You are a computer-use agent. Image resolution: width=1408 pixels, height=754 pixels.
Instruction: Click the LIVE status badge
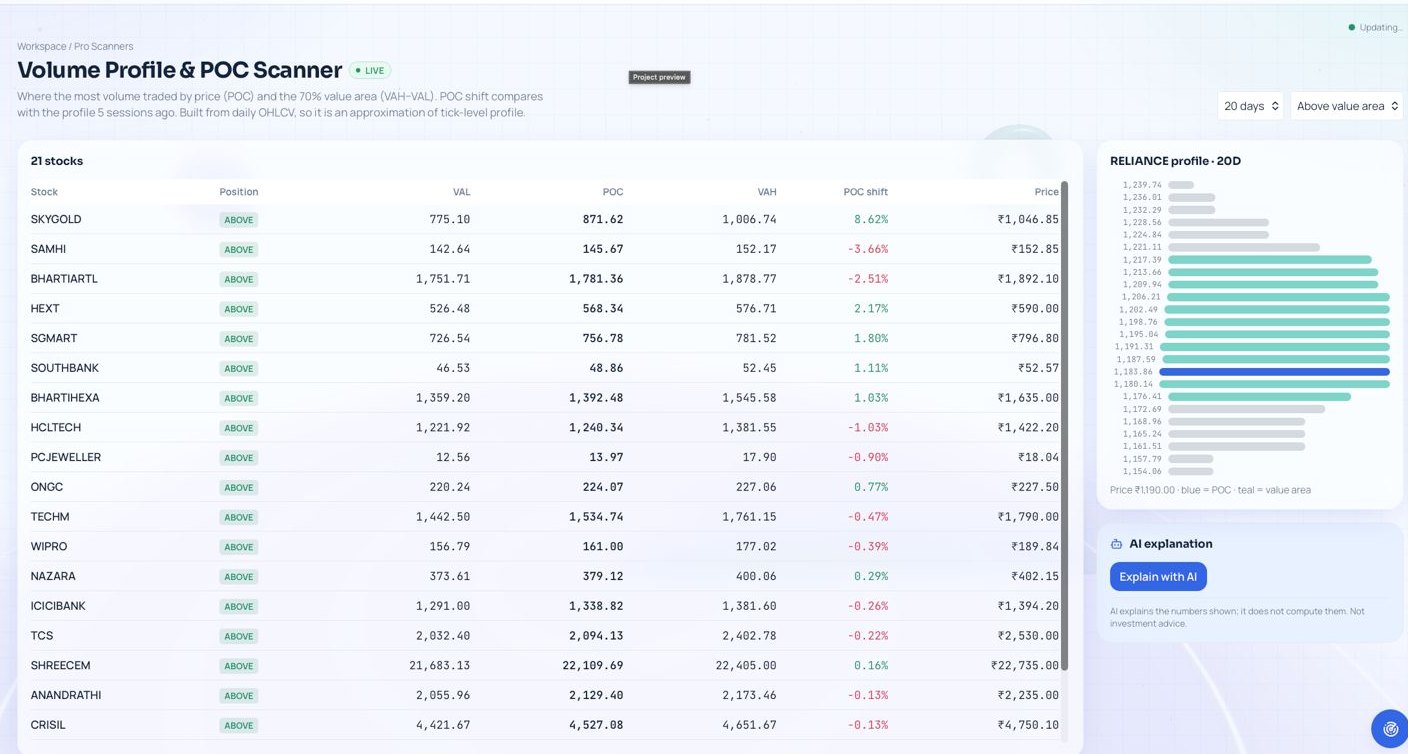370,71
